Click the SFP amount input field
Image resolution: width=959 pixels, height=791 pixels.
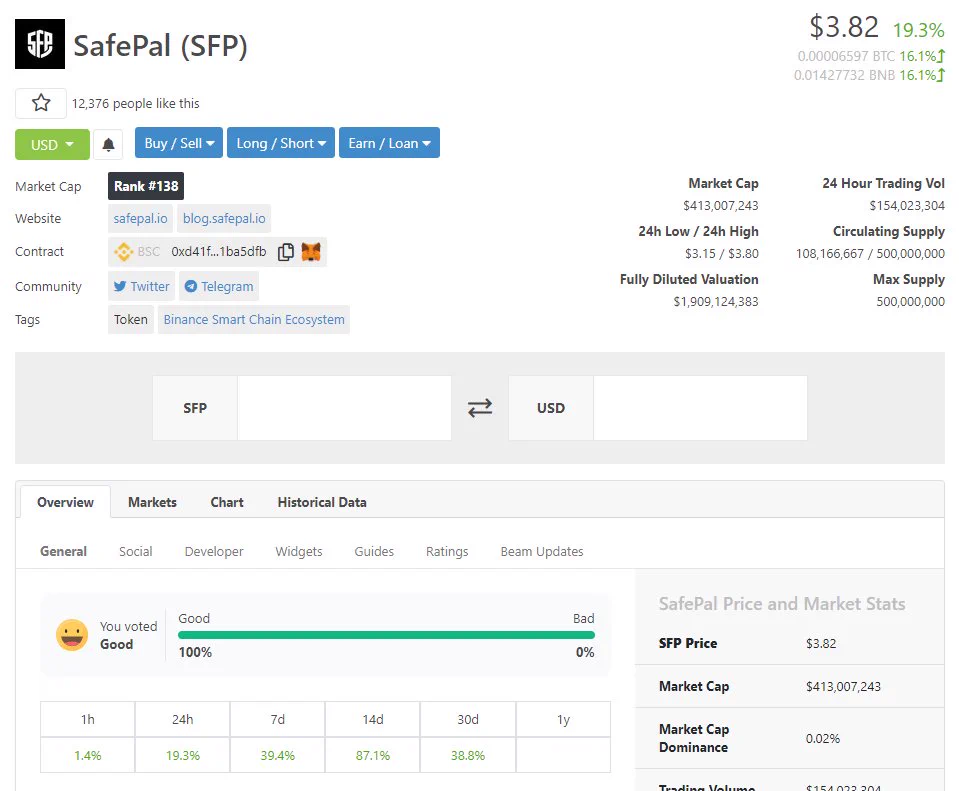(344, 408)
